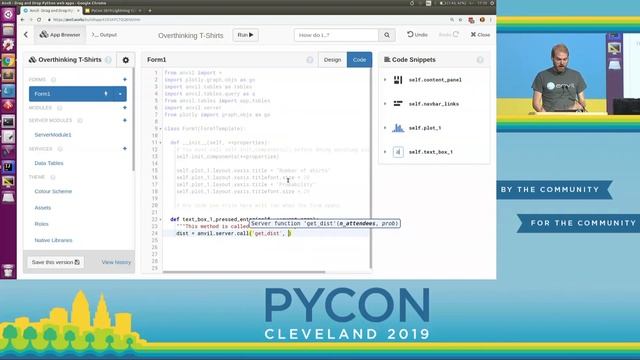This screenshot has height=360, width=640.
Task: Click the info icon in Form1 editor header
Action: pos(310,60)
